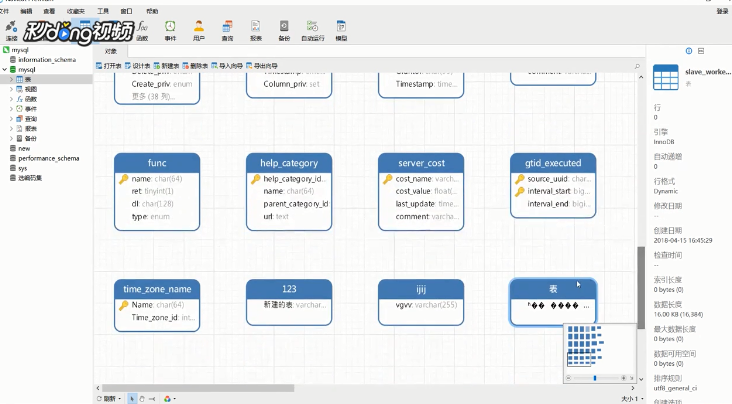Viewport: 732px width, 404px height.
Task: Click the key icon beside cost_name field
Action: pos(387,179)
